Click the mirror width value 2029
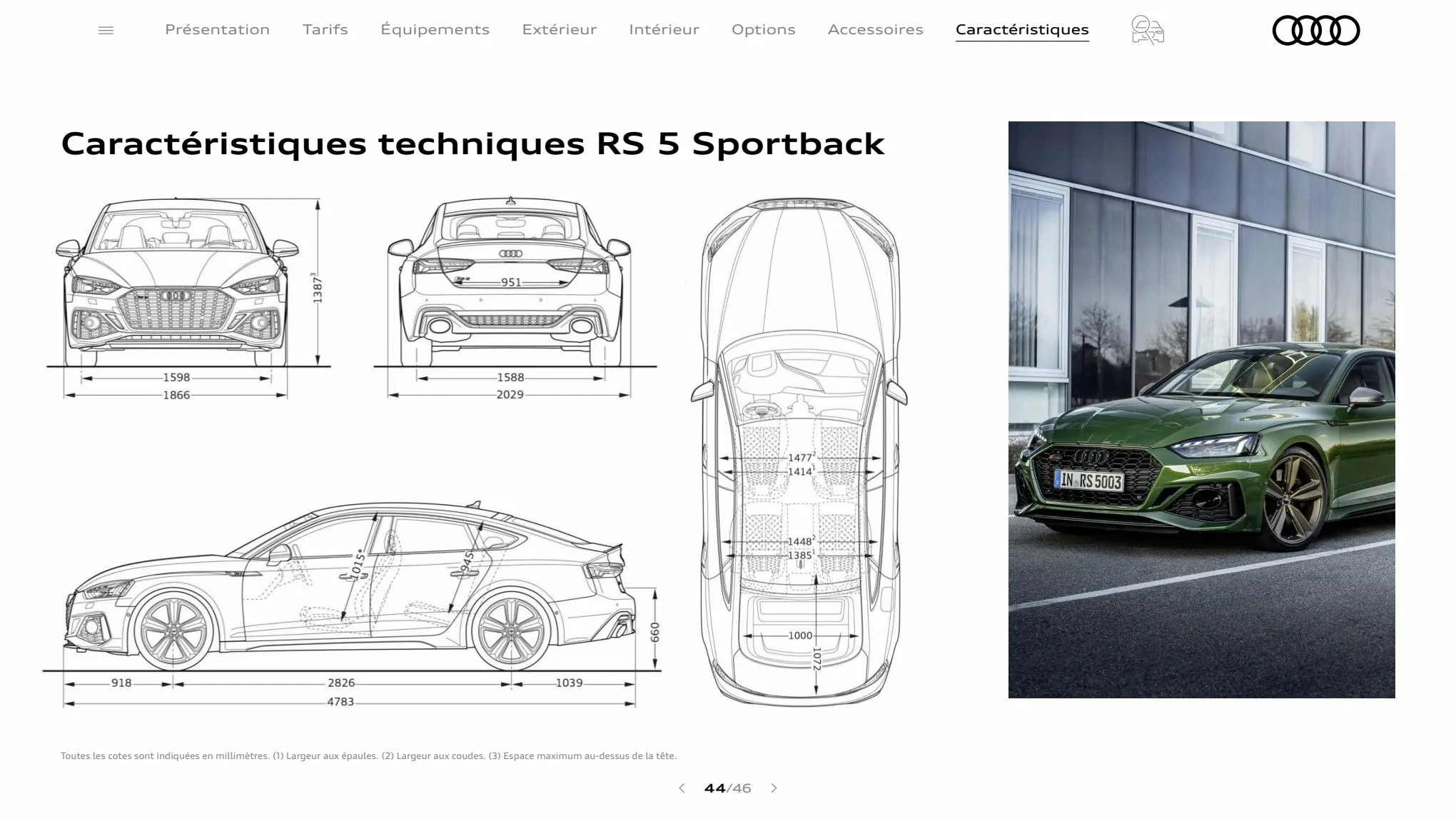The height and width of the screenshot is (819, 1456). 510,395
